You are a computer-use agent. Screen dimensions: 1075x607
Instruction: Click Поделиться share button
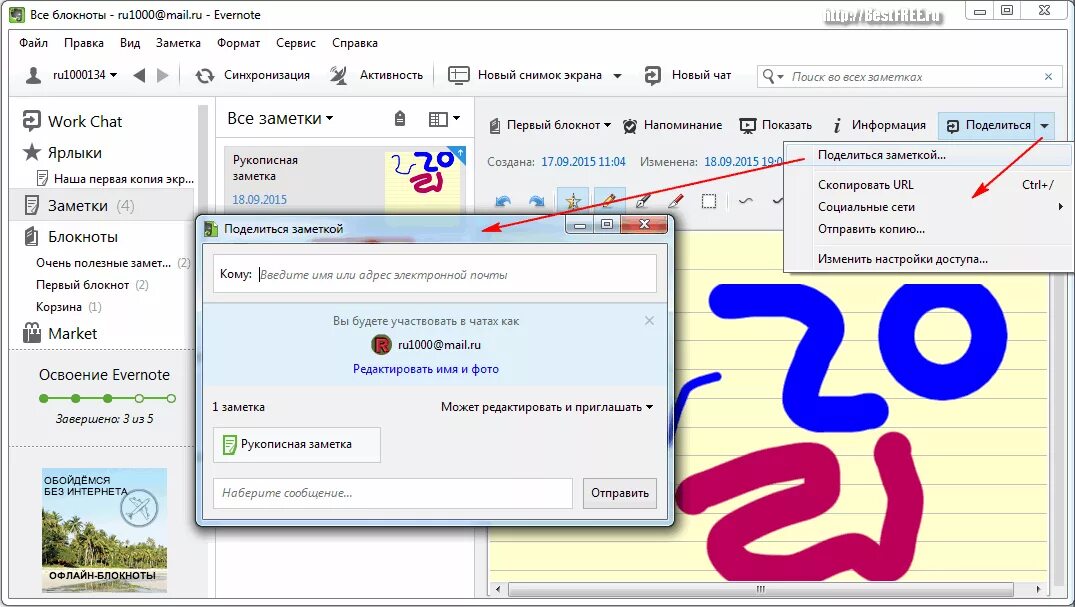tap(988, 126)
